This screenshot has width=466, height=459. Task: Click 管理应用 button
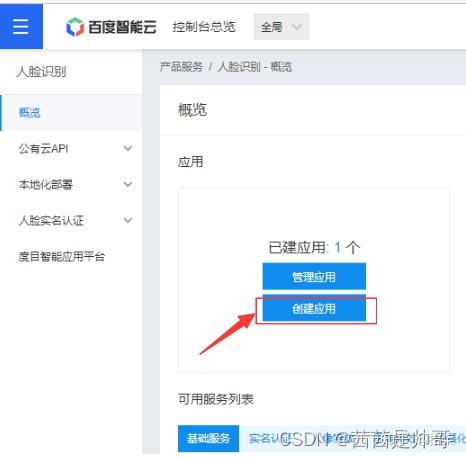tap(314, 276)
